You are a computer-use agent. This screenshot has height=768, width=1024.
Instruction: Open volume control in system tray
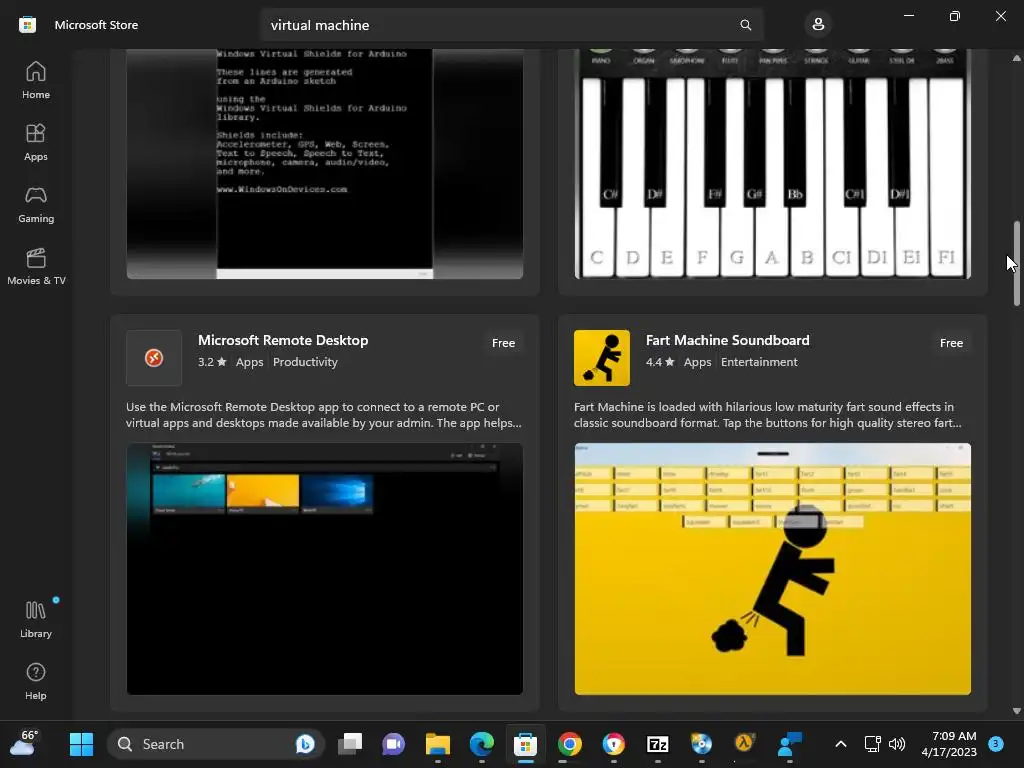click(x=897, y=744)
